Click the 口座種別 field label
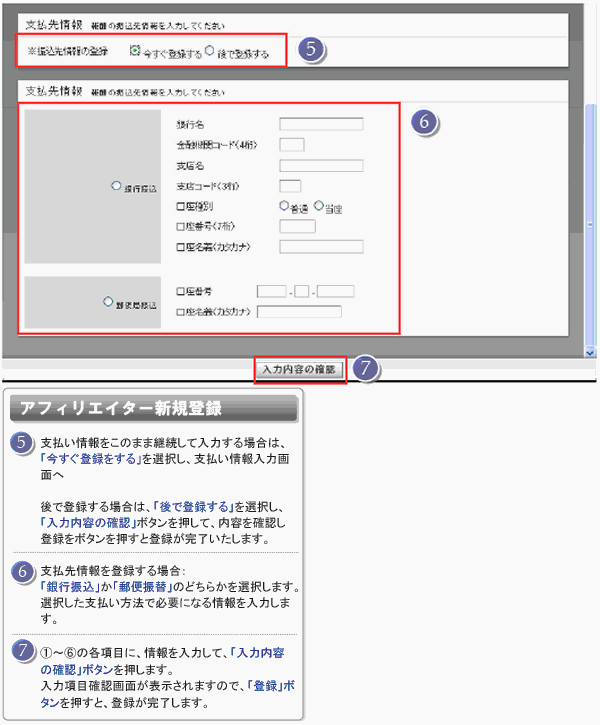This screenshot has width=600, height=725. pyautogui.click(x=195, y=206)
